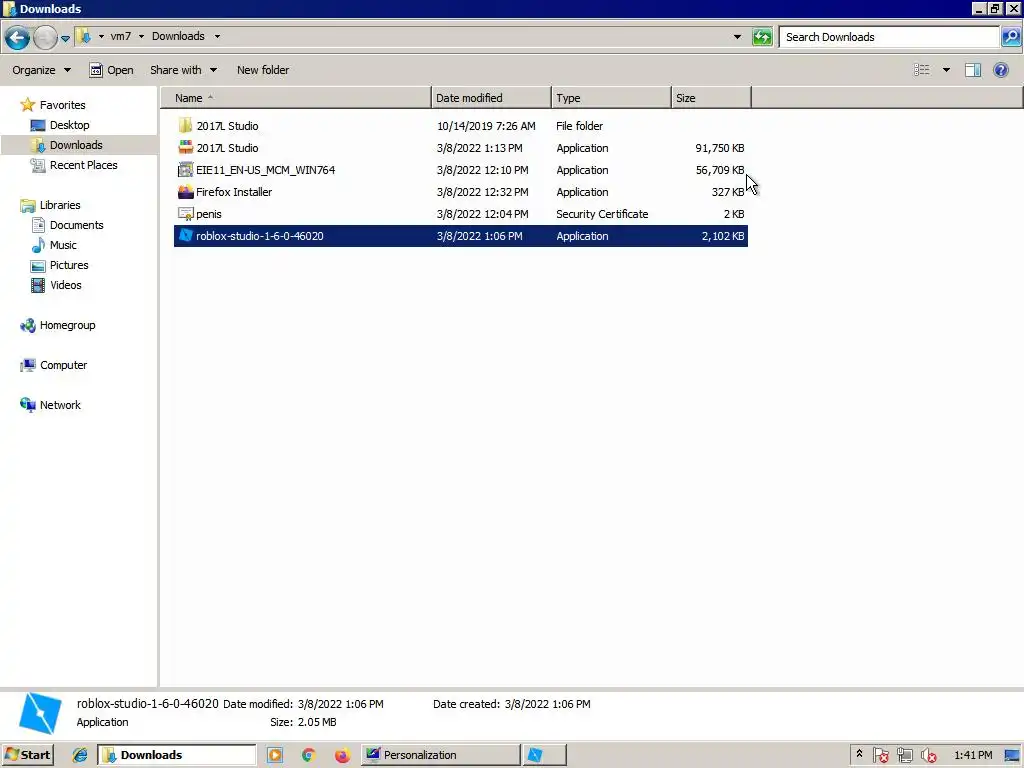Select the Libraries node
The height and width of the screenshot is (768, 1024).
point(60,205)
